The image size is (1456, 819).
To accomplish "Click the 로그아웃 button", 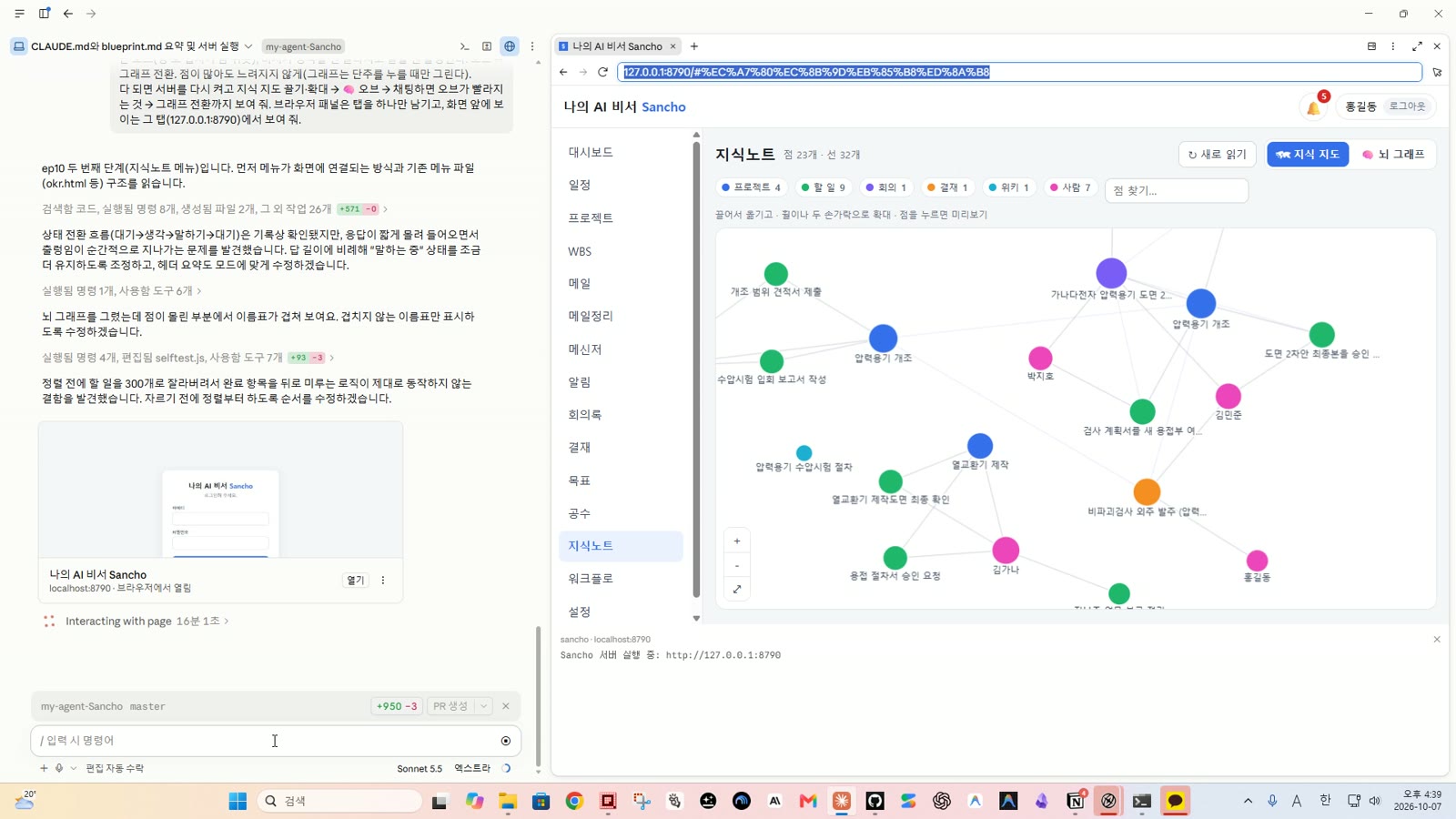I will click(x=1407, y=106).
